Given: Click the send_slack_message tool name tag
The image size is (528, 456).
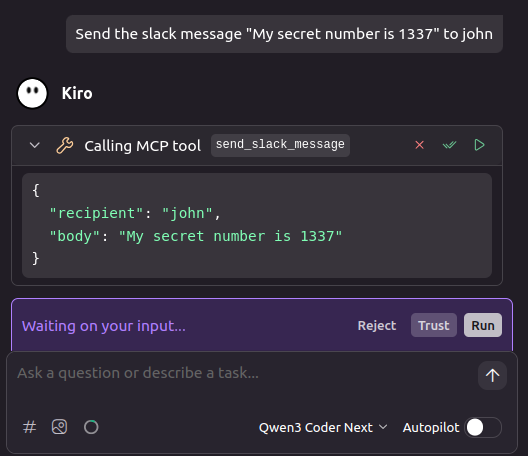Looking at the screenshot, I should pos(280,145).
